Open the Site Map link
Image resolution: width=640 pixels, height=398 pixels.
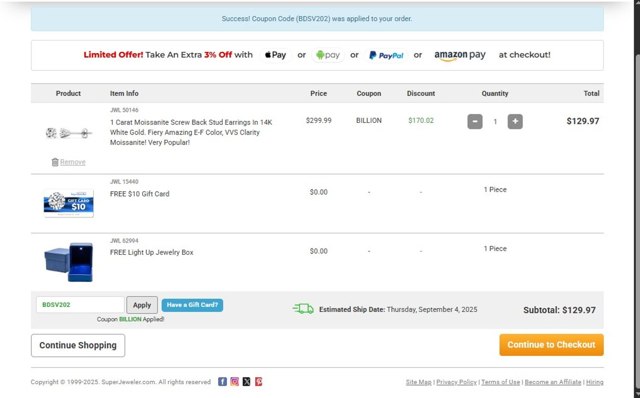point(418,382)
